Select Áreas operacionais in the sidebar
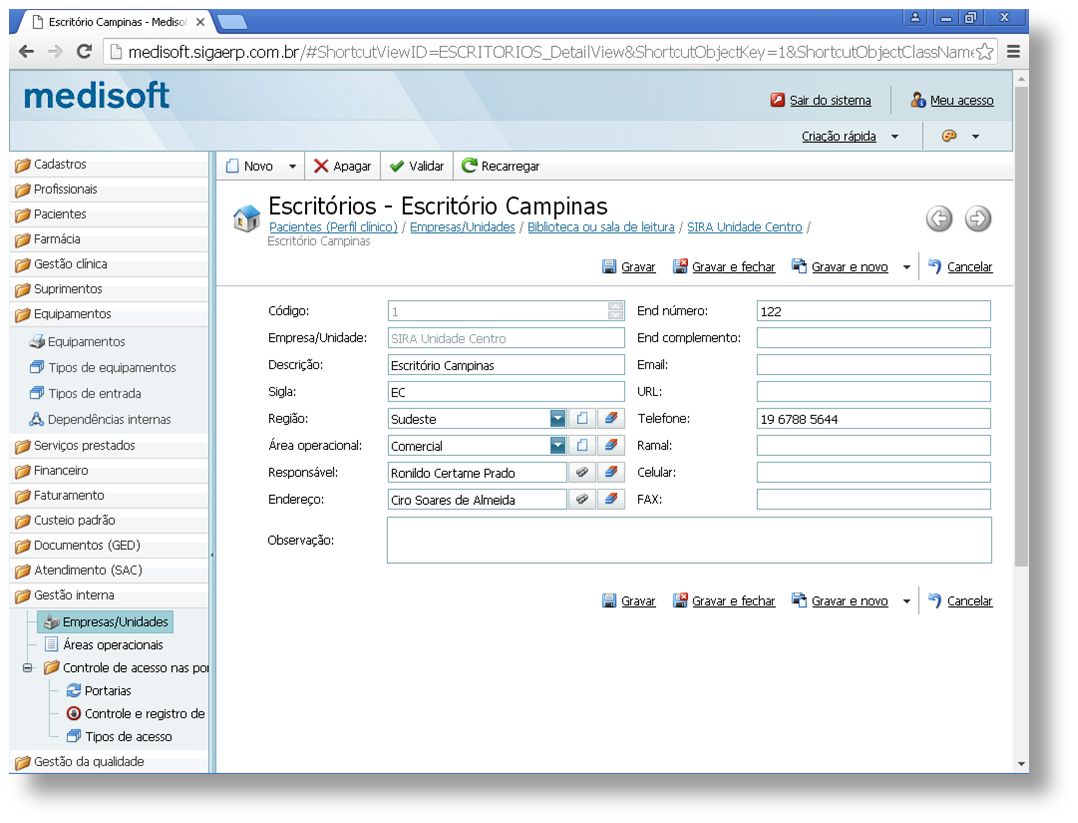Screen dimensions: 1078x823 click(112, 645)
